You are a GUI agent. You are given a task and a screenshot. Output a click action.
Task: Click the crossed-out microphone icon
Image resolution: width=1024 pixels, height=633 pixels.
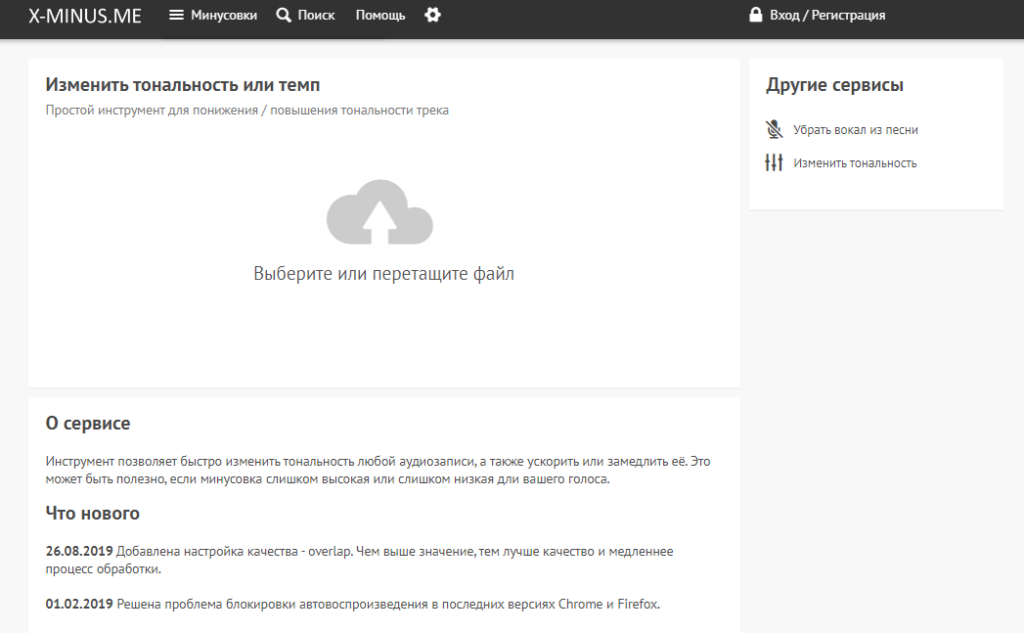[x=773, y=129]
